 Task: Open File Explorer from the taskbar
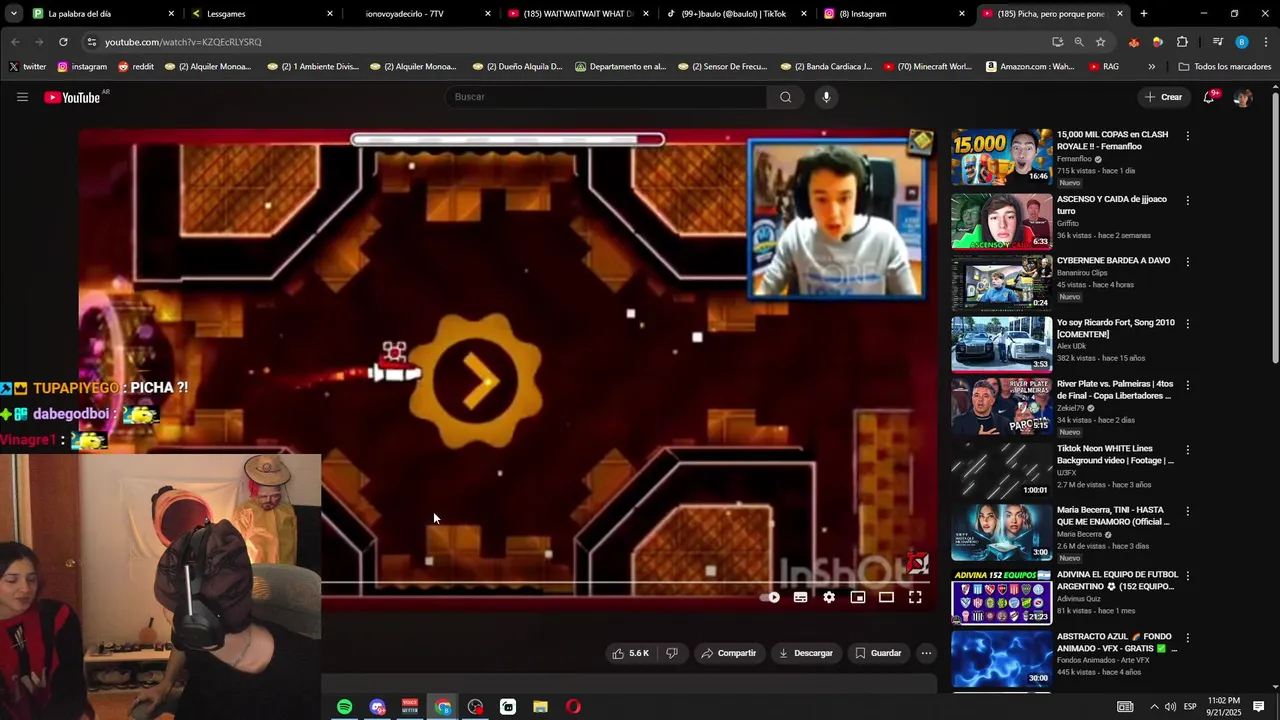tap(540, 707)
